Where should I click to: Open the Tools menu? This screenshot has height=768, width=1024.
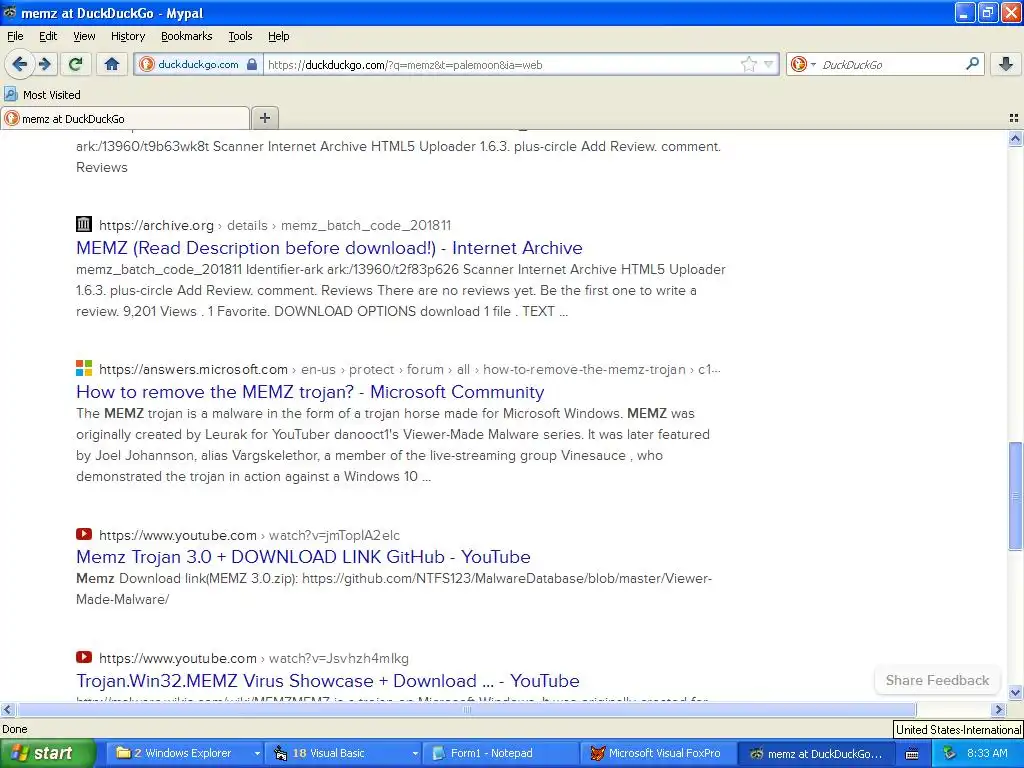[240, 36]
